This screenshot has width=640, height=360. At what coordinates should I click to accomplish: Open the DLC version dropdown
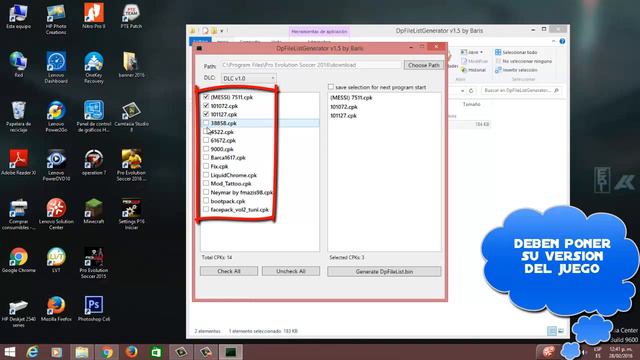coord(249,78)
